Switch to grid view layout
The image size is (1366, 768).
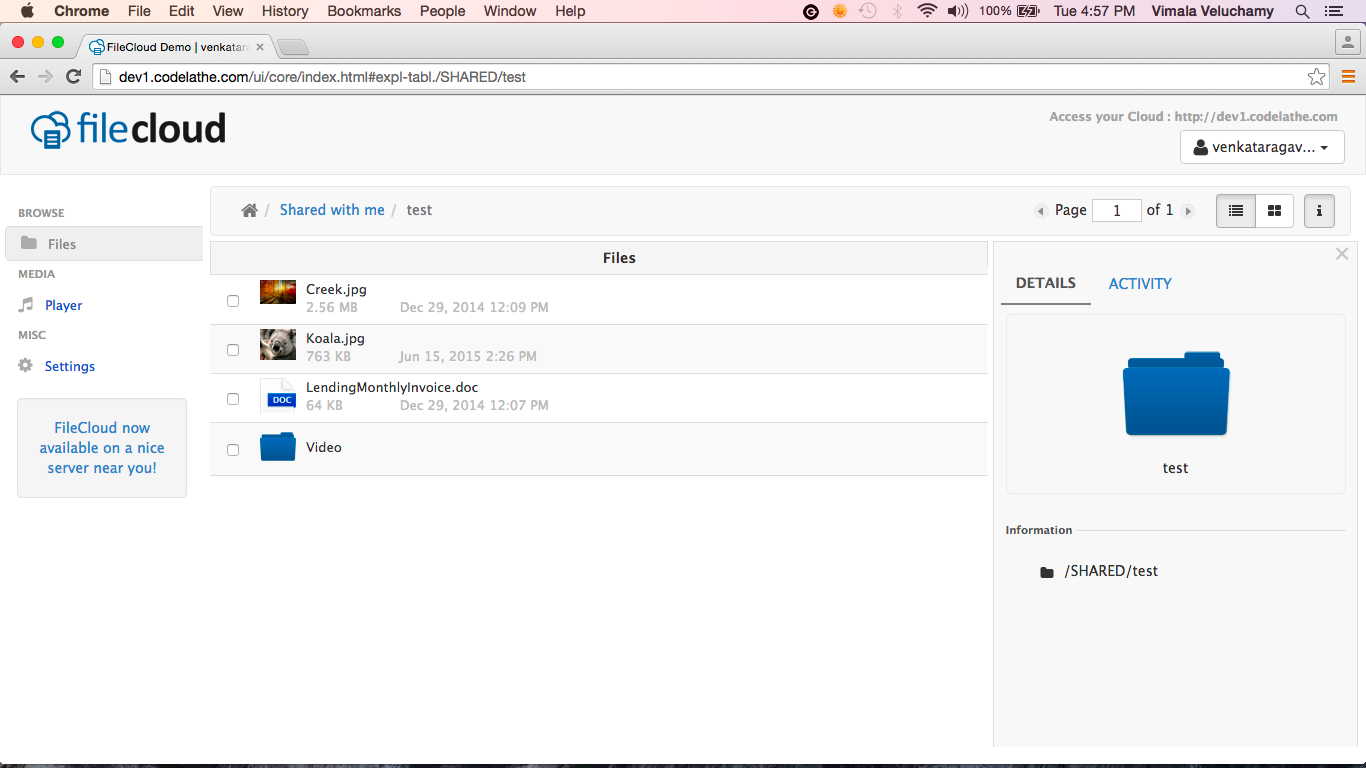pos(1274,211)
